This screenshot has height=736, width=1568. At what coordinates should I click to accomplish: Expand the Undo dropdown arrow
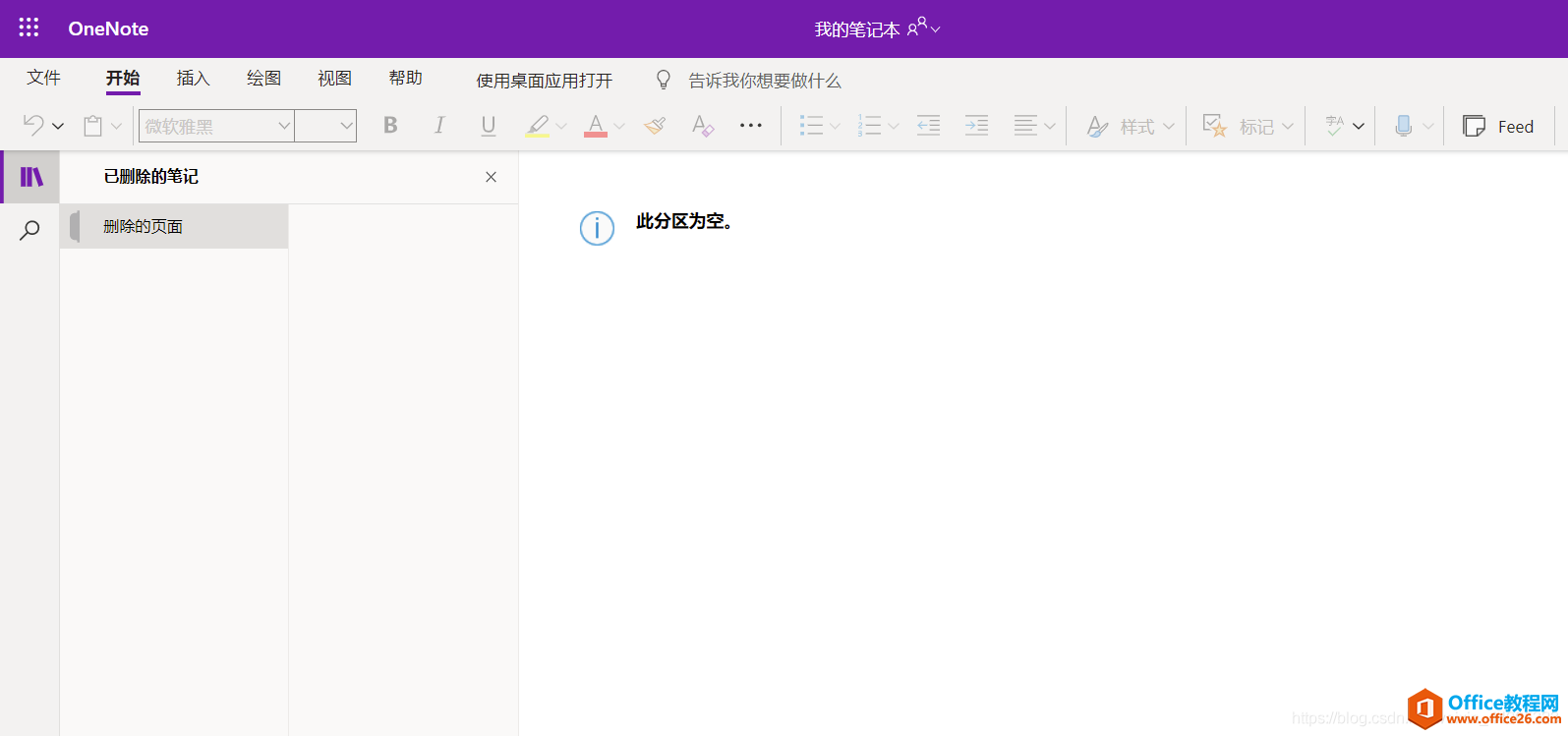click(58, 126)
